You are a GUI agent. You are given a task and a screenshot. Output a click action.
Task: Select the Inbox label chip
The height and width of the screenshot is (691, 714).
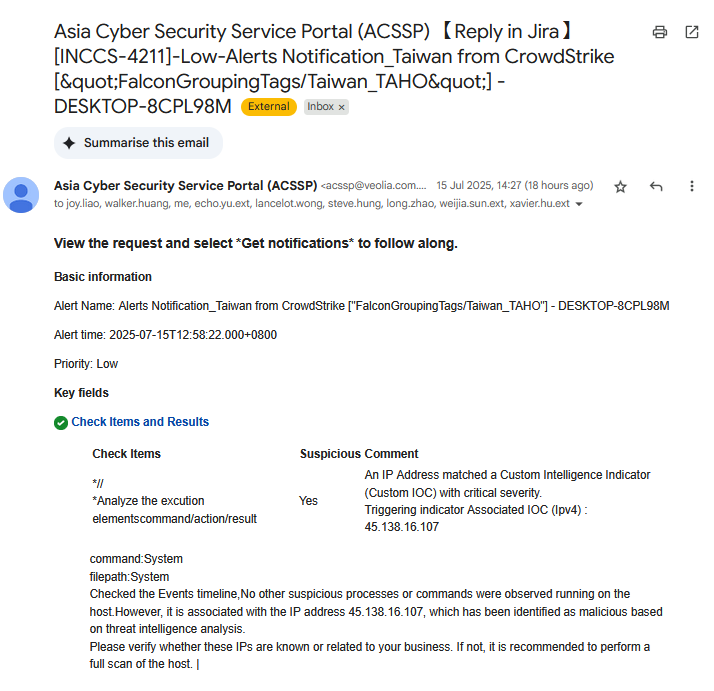320,107
